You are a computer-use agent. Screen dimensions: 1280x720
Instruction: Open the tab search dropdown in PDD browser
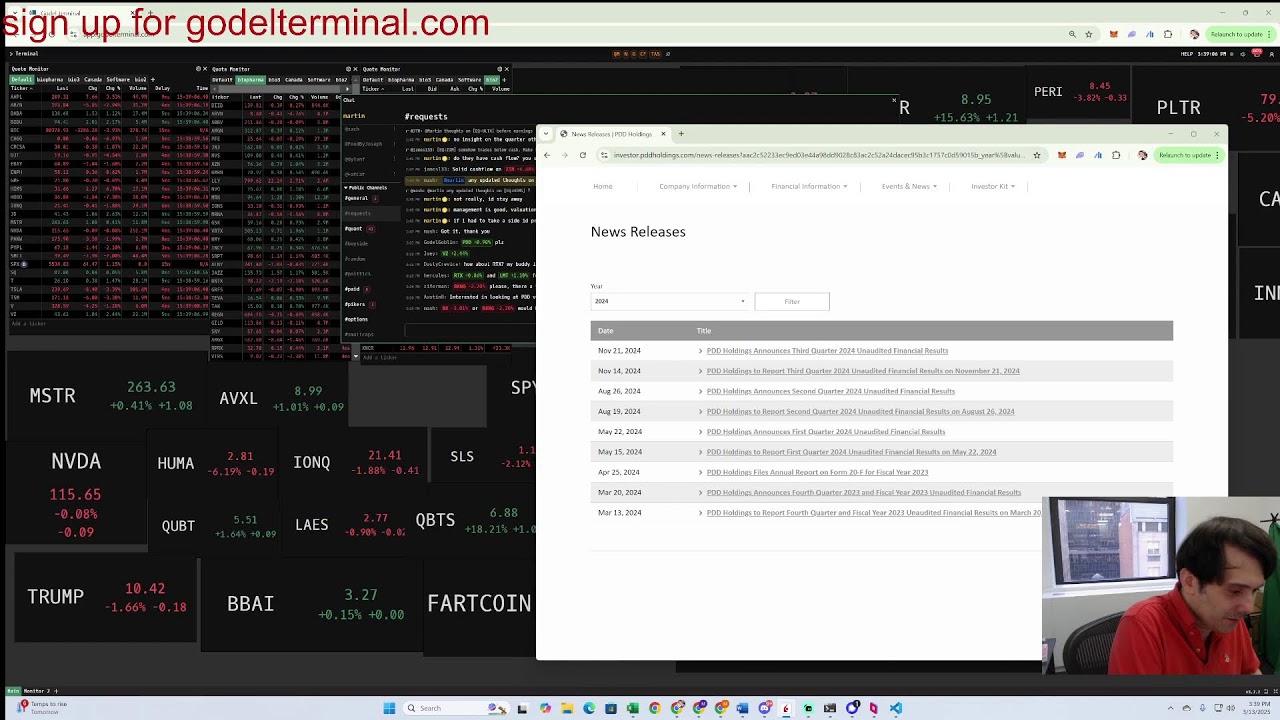coord(546,134)
